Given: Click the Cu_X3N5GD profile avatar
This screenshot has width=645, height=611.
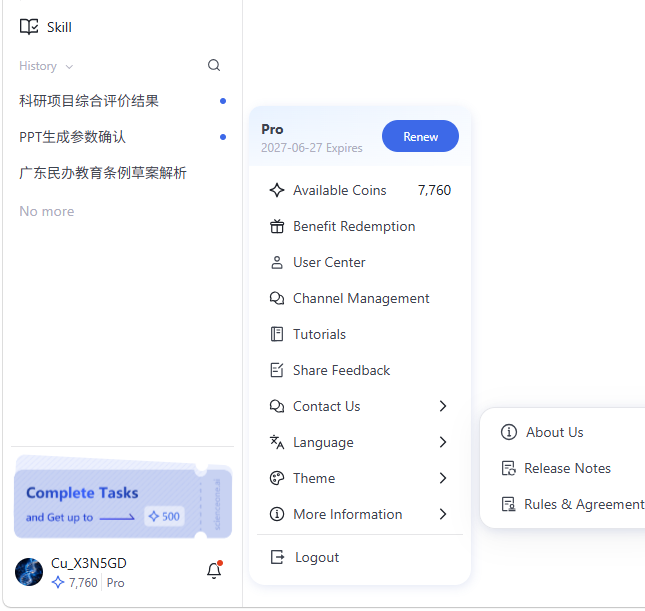Looking at the screenshot, I should click(29, 572).
